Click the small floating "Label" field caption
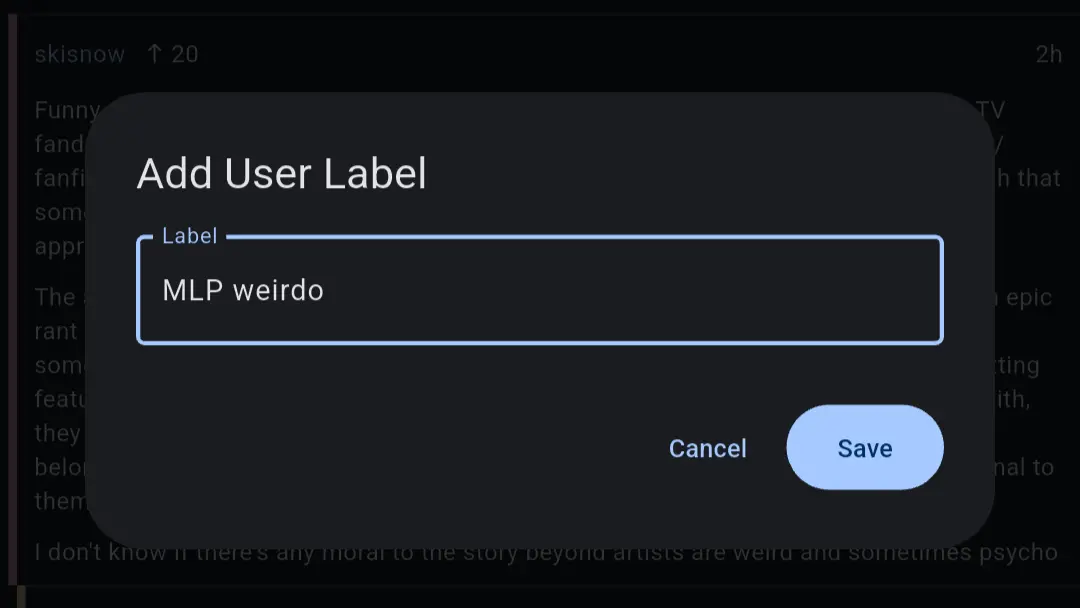The height and width of the screenshot is (608, 1080). [x=189, y=236]
